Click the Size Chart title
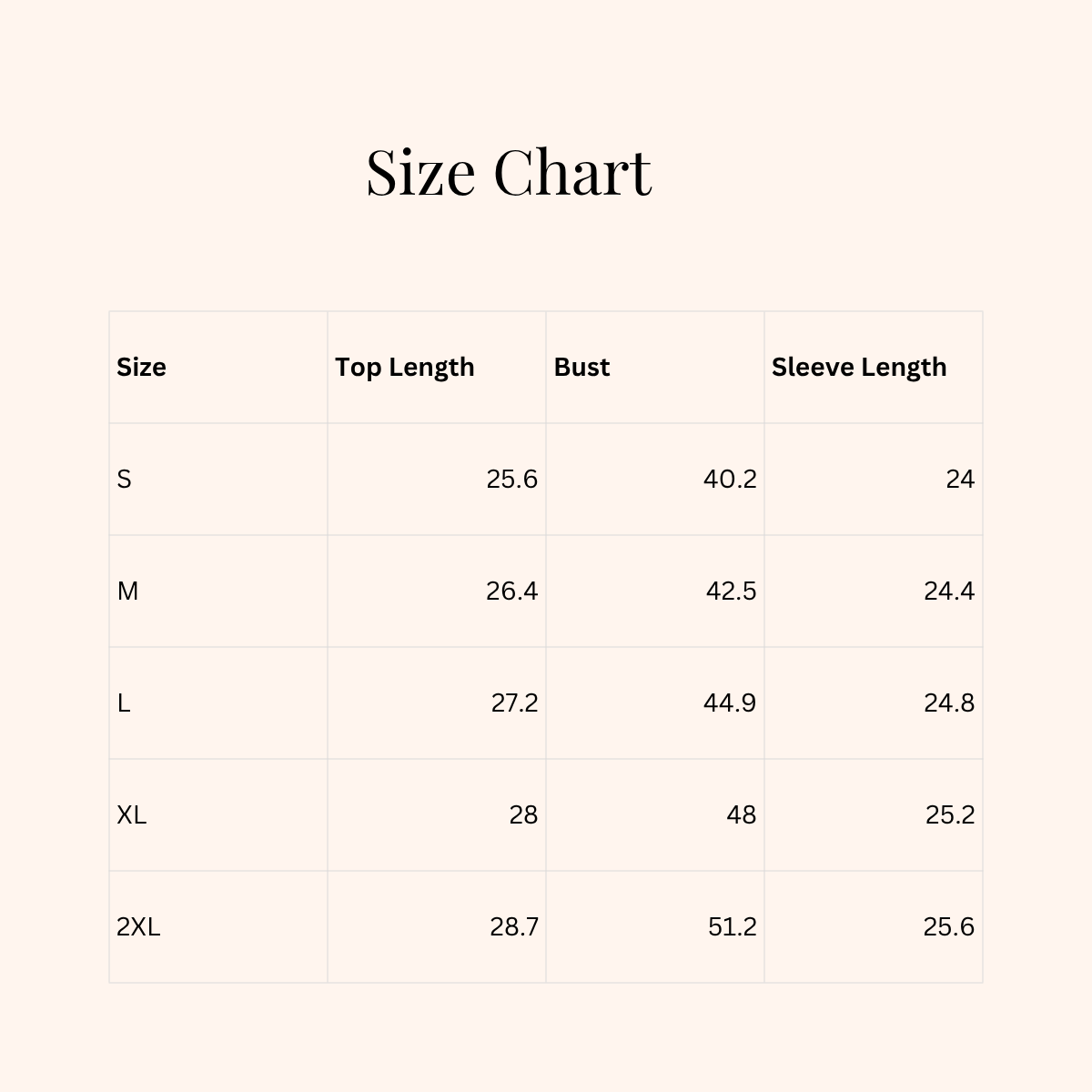This screenshot has width=1092, height=1092. pos(509,171)
